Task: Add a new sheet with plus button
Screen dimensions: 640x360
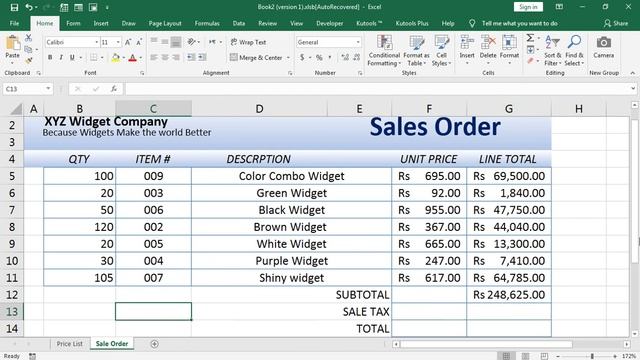Action: click(154, 344)
